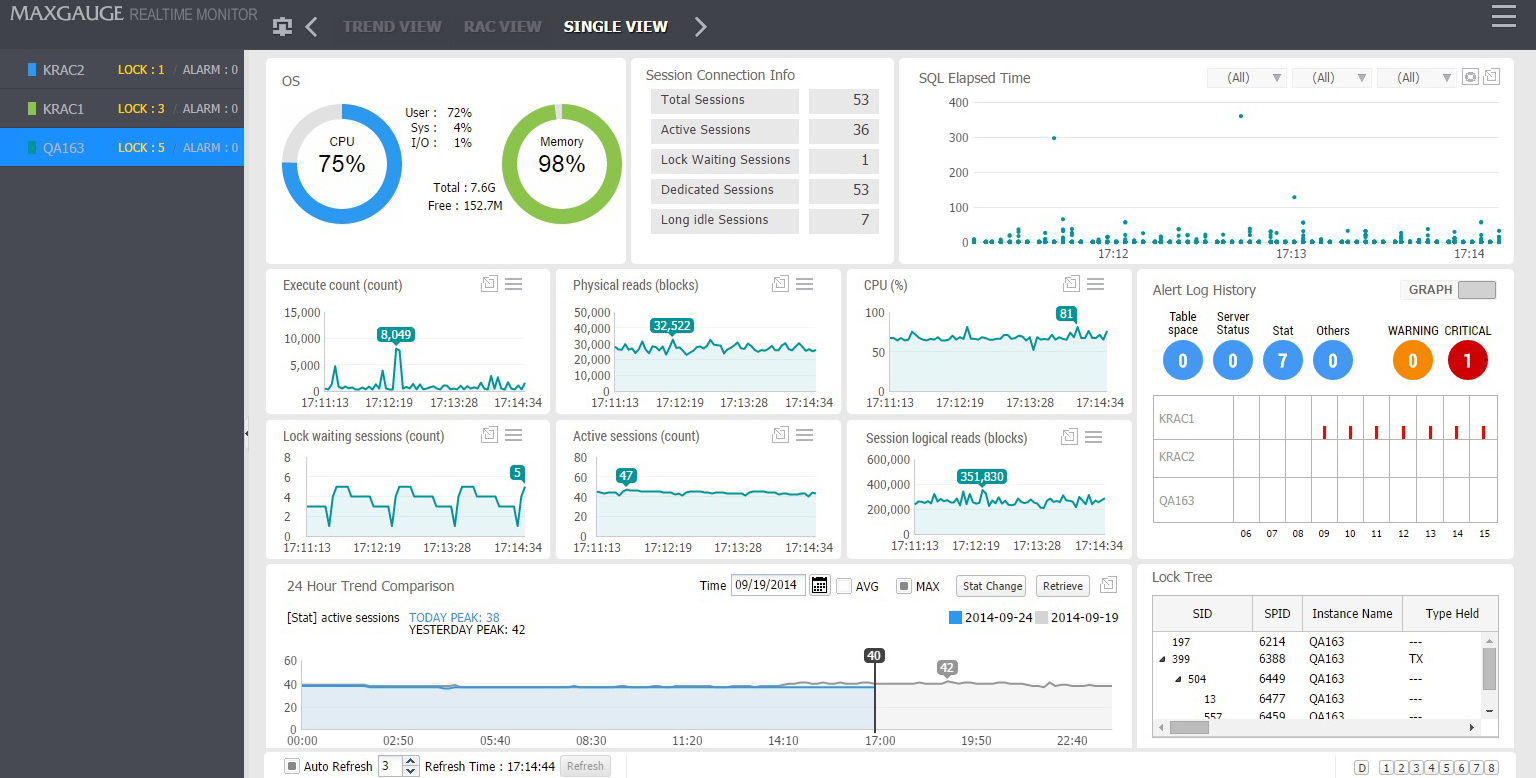
Task: Click the Time date input field
Action: pyautogui.click(x=769, y=586)
